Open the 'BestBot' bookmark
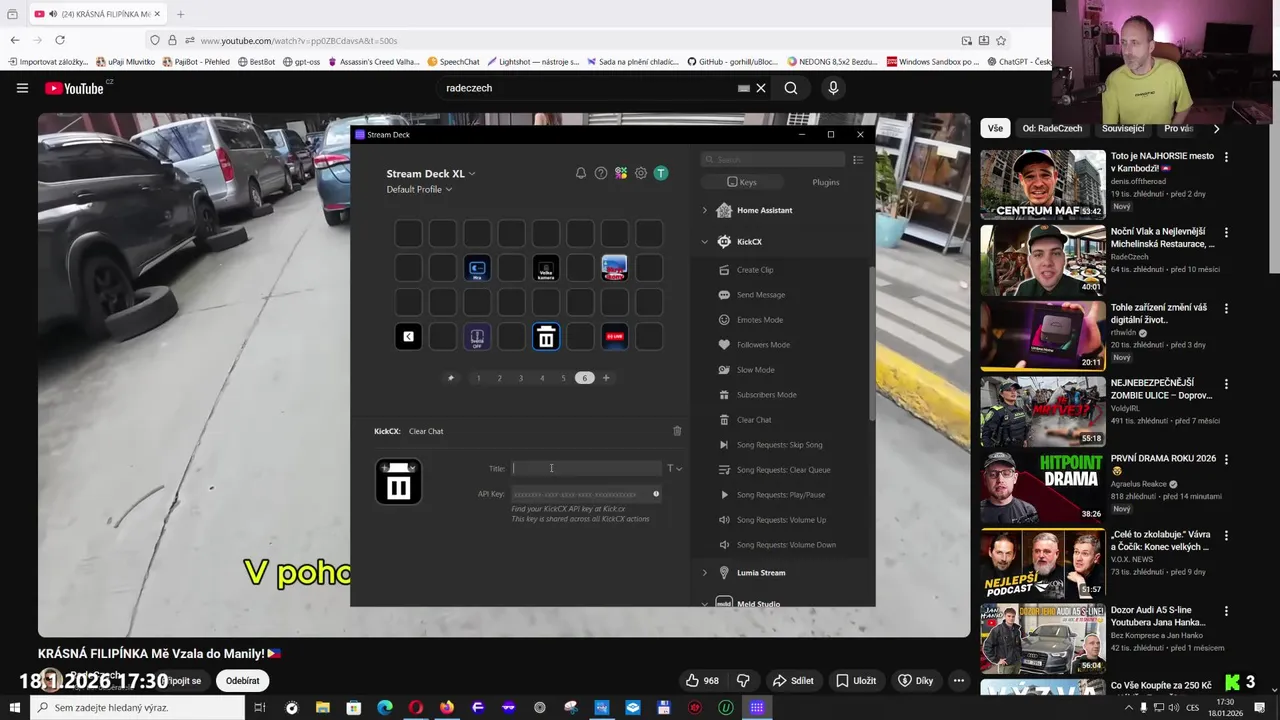The width and height of the screenshot is (1280, 720). point(256,62)
